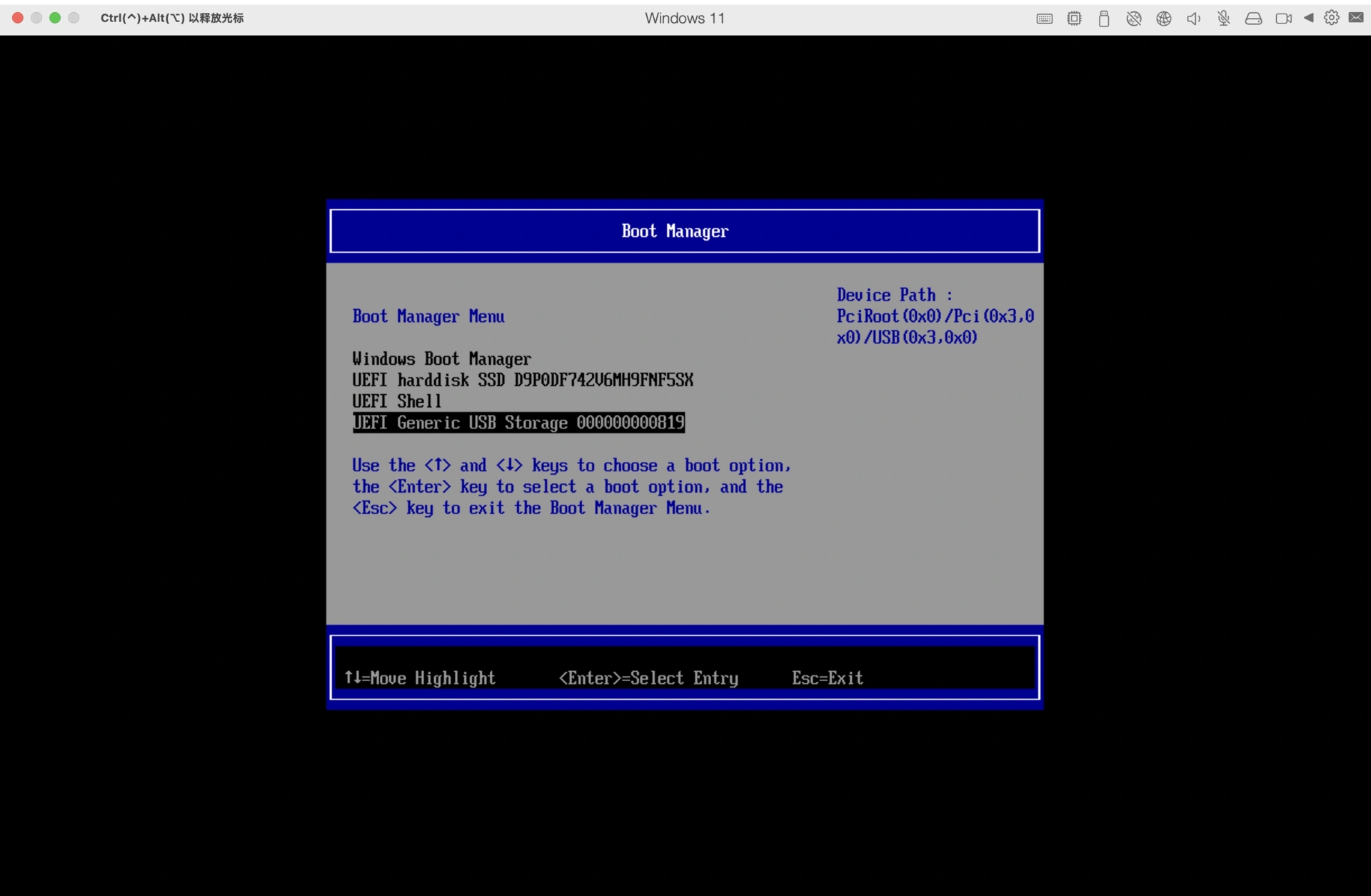Screen dimensions: 1371x896
Task: Toggle the muted microphone icon
Action: click(x=1224, y=19)
